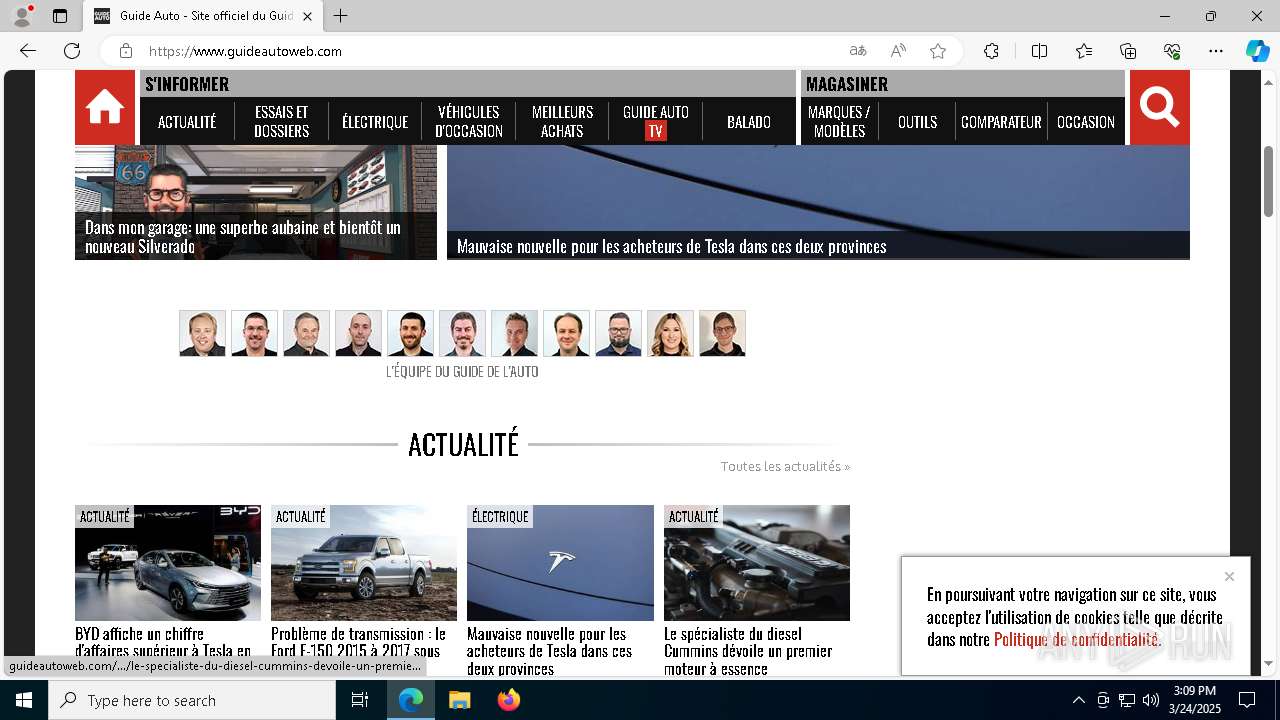Click the taskbar clock and date
Image resolution: width=1280 pixels, height=720 pixels.
click(x=1195, y=700)
